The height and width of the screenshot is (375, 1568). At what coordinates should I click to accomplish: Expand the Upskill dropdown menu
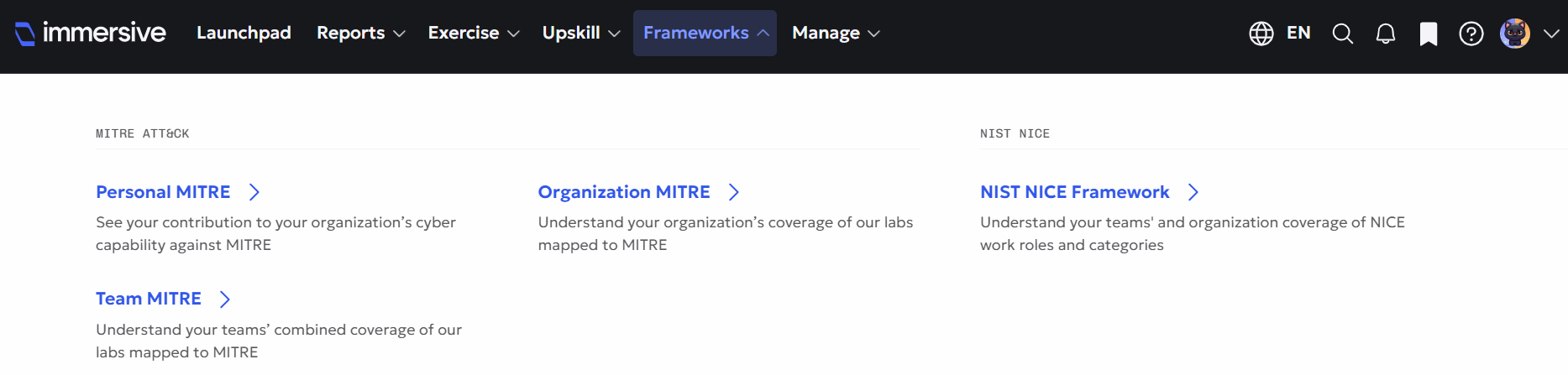click(x=581, y=33)
